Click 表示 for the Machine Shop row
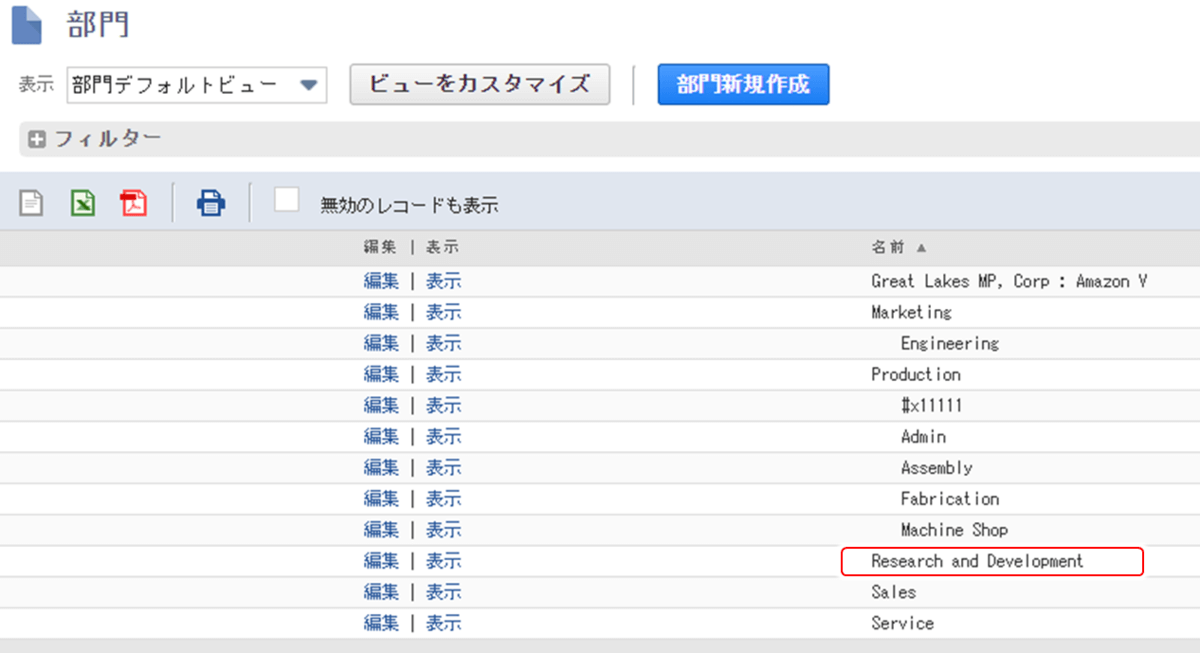This screenshot has height=653, width=1200. coord(444,530)
